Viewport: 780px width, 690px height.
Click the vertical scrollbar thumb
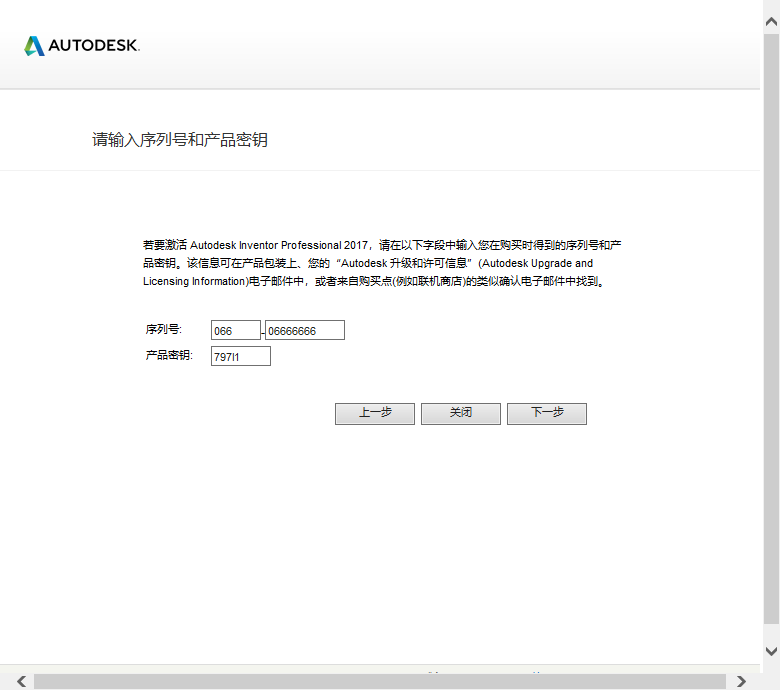pos(772,328)
